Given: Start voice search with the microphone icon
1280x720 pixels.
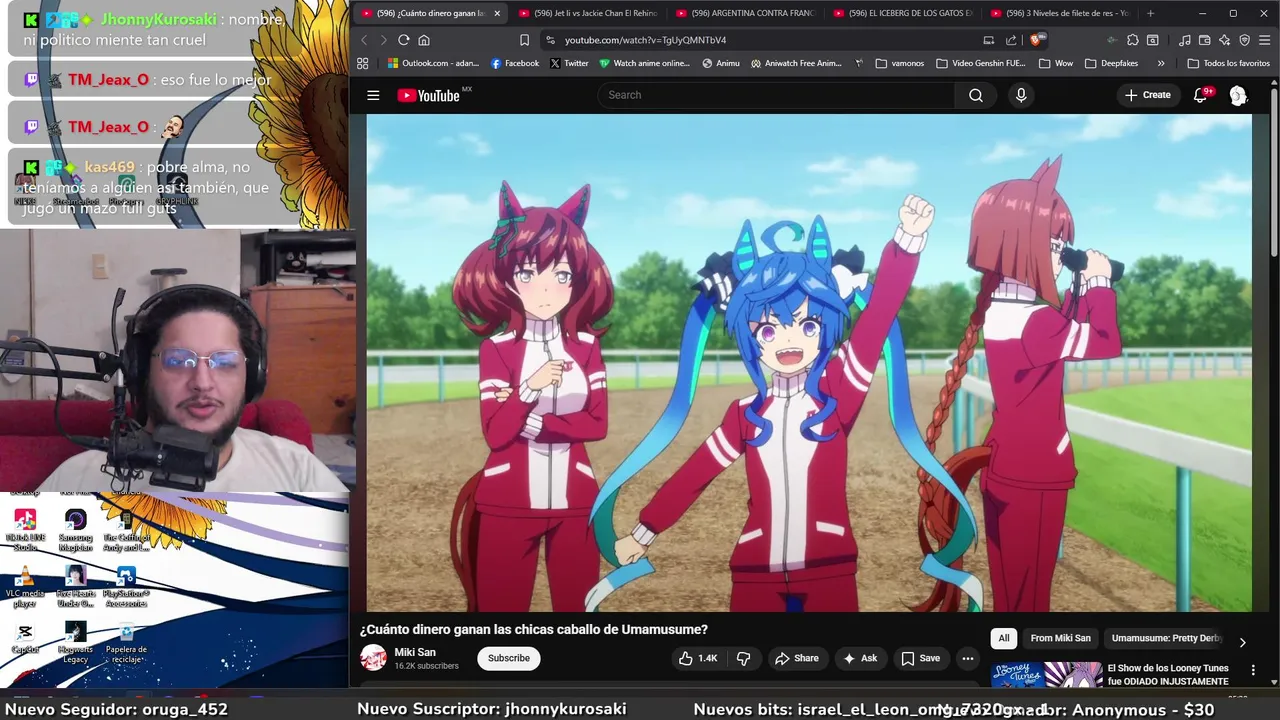Looking at the screenshot, I should pos(1021,95).
